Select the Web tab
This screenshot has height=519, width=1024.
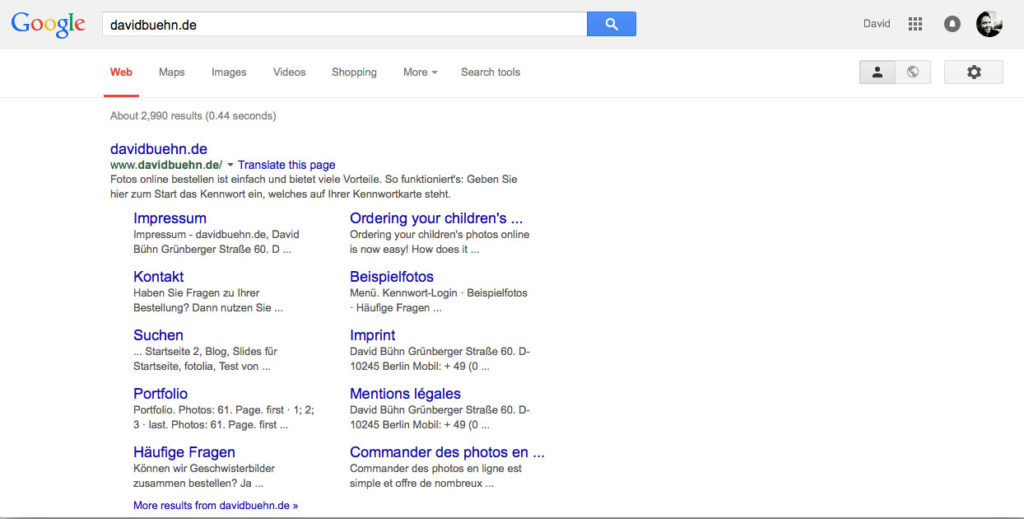point(121,72)
